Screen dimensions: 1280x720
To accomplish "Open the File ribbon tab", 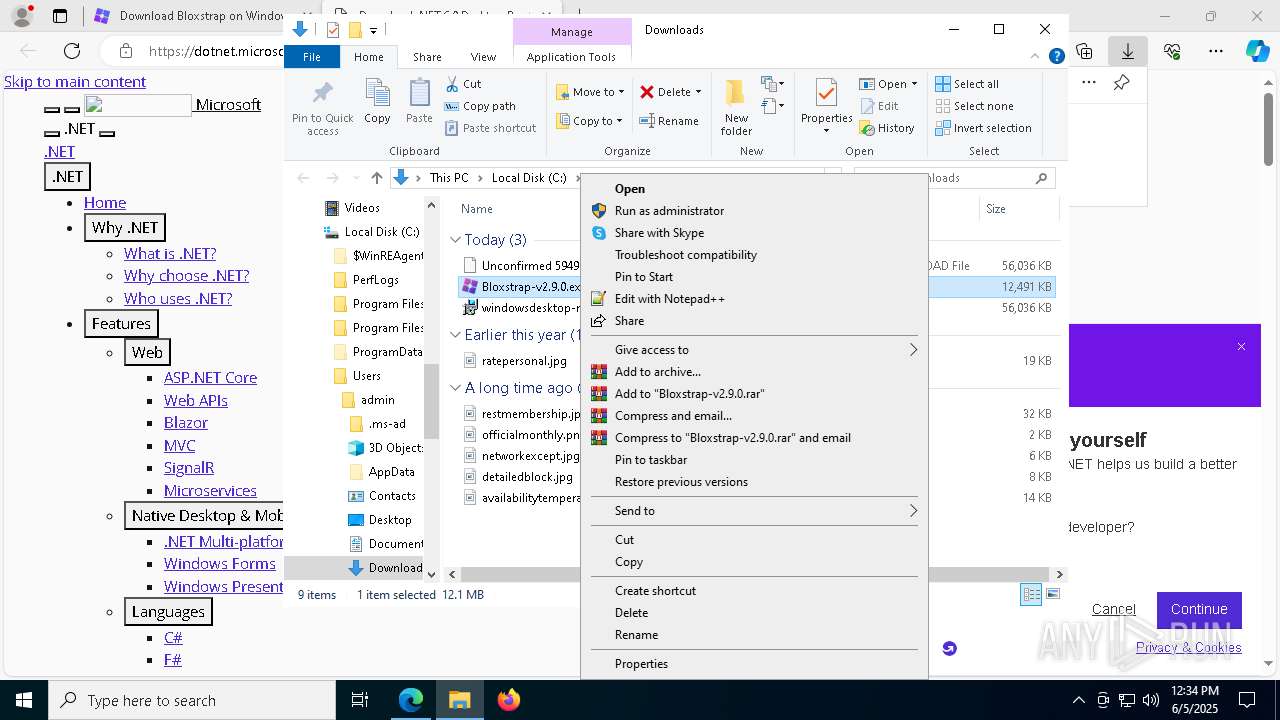I will 312,57.
